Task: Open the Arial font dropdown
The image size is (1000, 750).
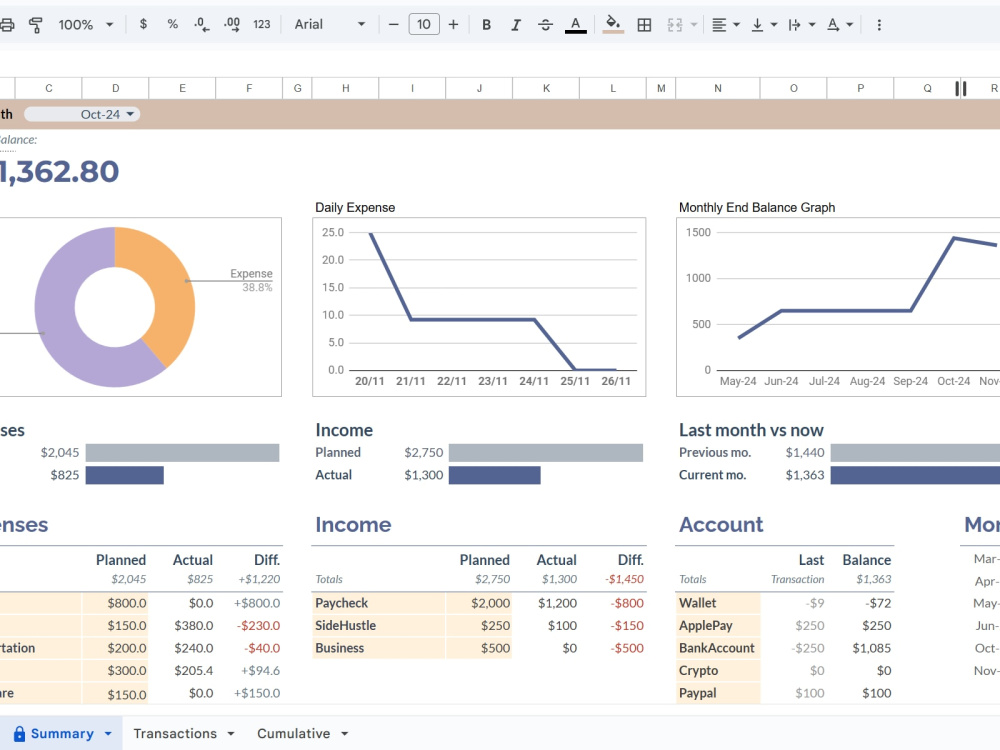Action: point(329,24)
